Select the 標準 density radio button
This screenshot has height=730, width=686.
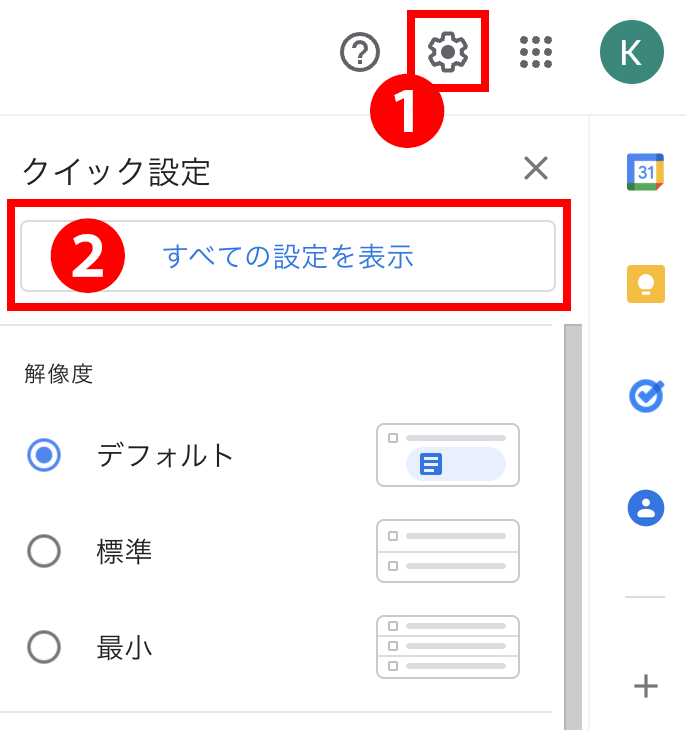pyautogui.click(x=44, y=551)
